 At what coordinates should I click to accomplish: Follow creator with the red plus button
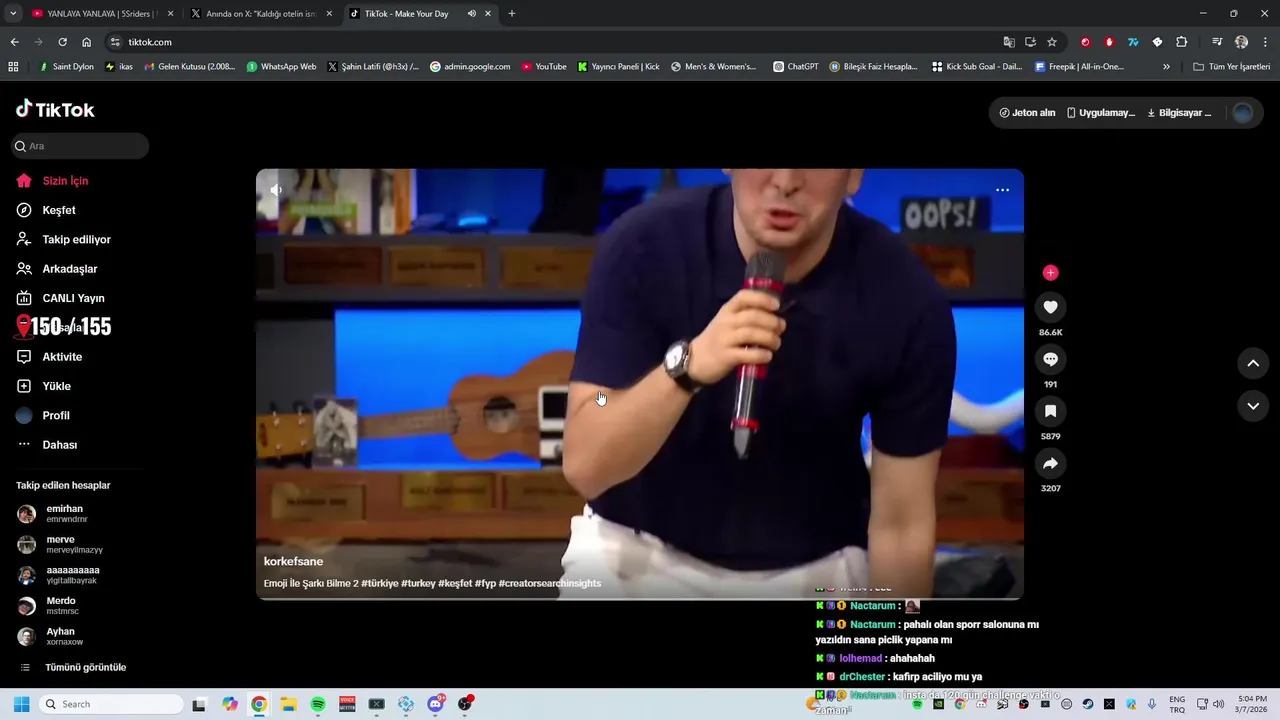point(1050,272)
